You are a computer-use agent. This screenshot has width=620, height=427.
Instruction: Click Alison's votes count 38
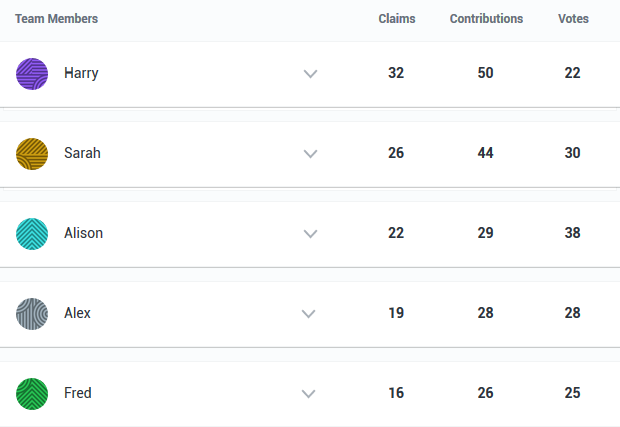coord(573,233)
